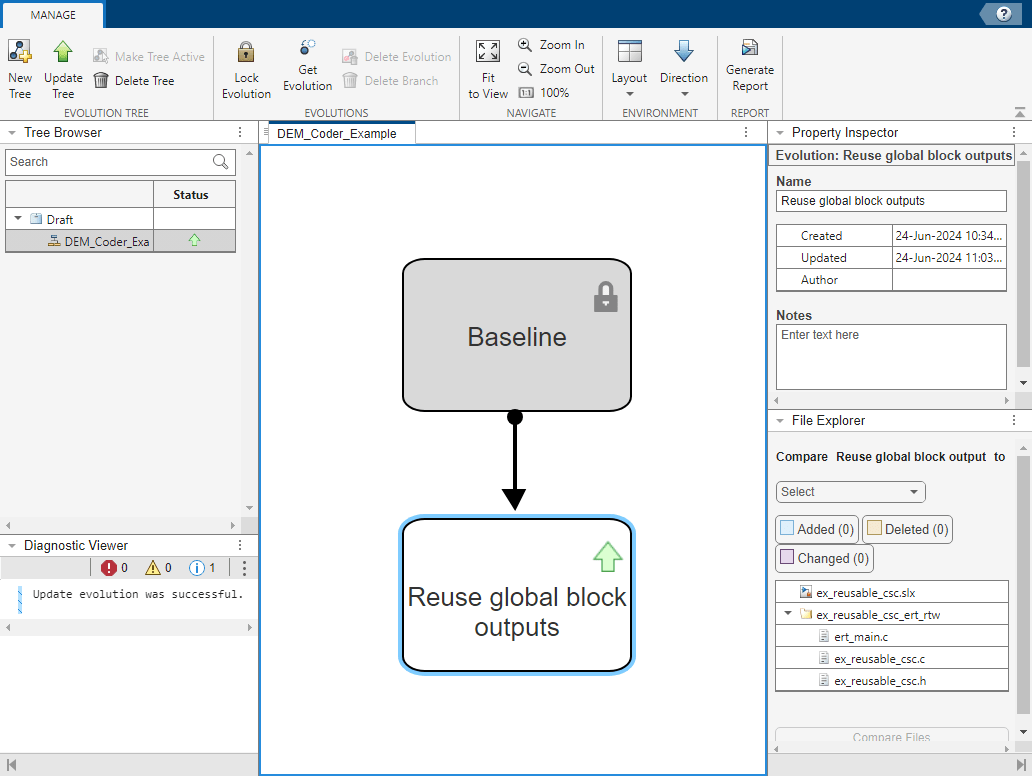Open the compare Select dropdown
1032x776 pixels.
pyautogui.click(x=850, y=492)
